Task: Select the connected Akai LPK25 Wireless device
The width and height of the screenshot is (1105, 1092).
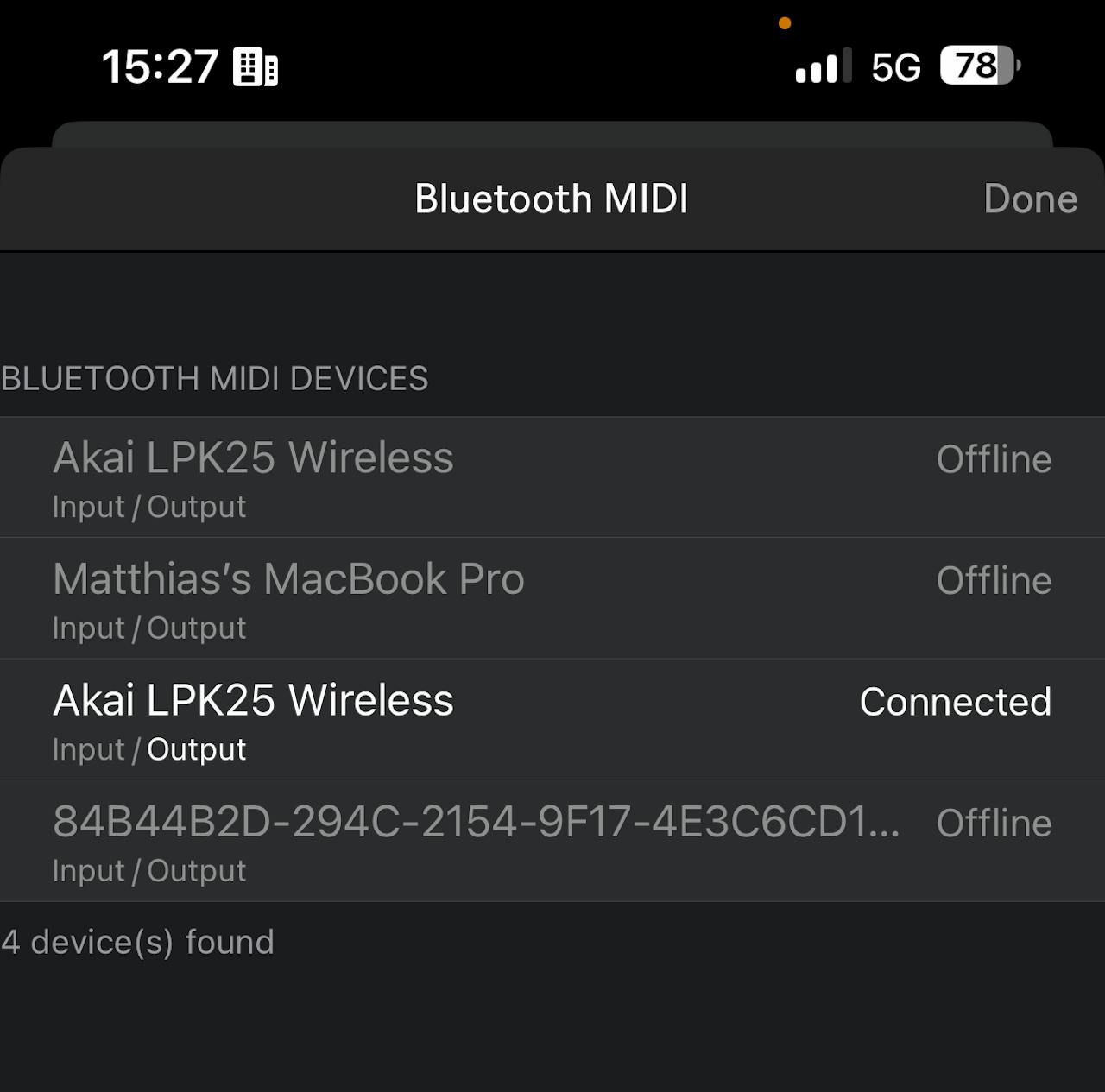Action: pyautogui.click(x=253, y=700)
